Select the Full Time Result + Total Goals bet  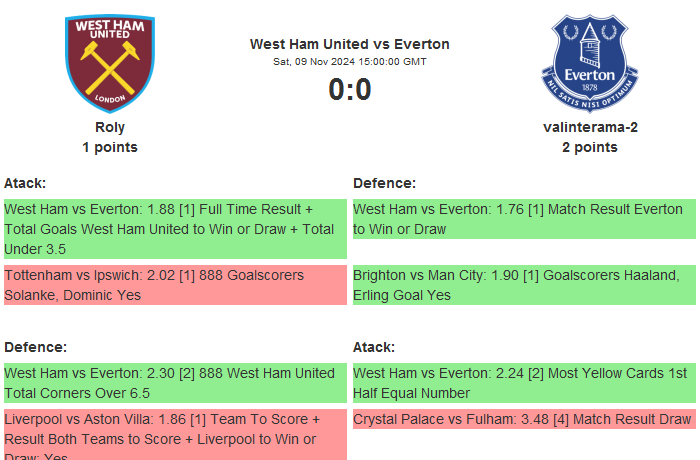[174, 229]
